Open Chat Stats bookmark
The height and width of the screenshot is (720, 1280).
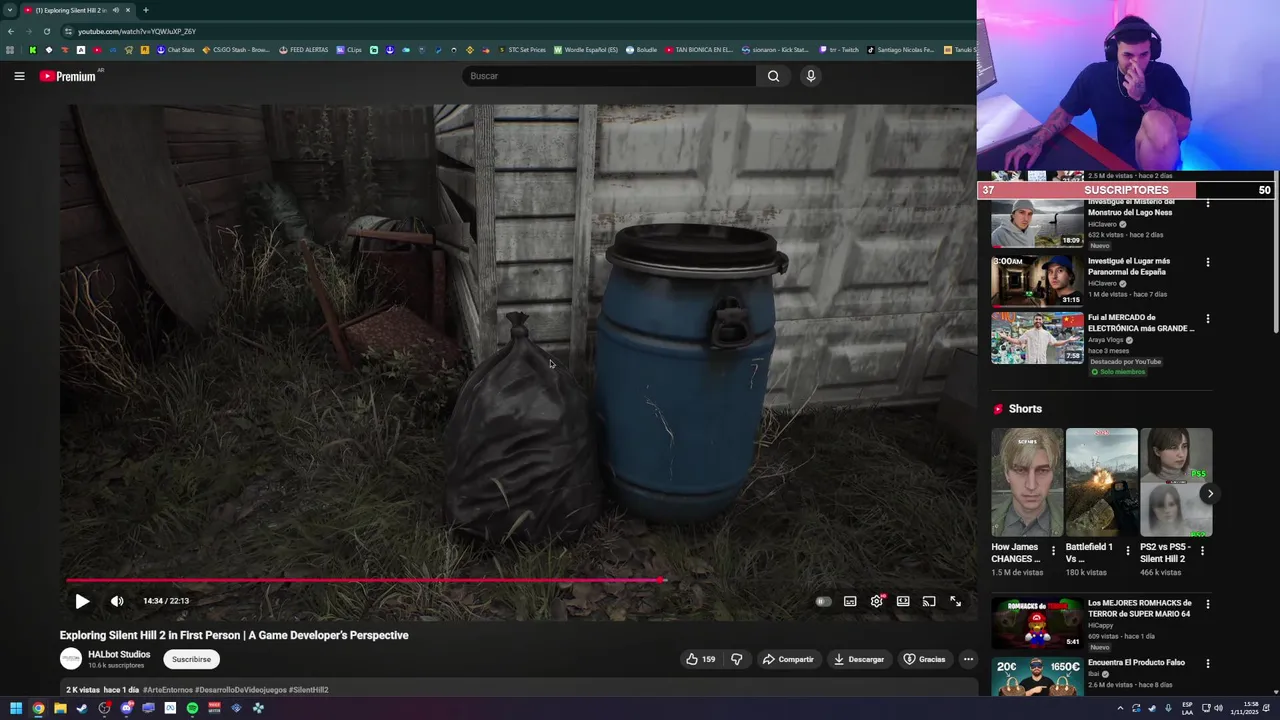tap(175, 49)
